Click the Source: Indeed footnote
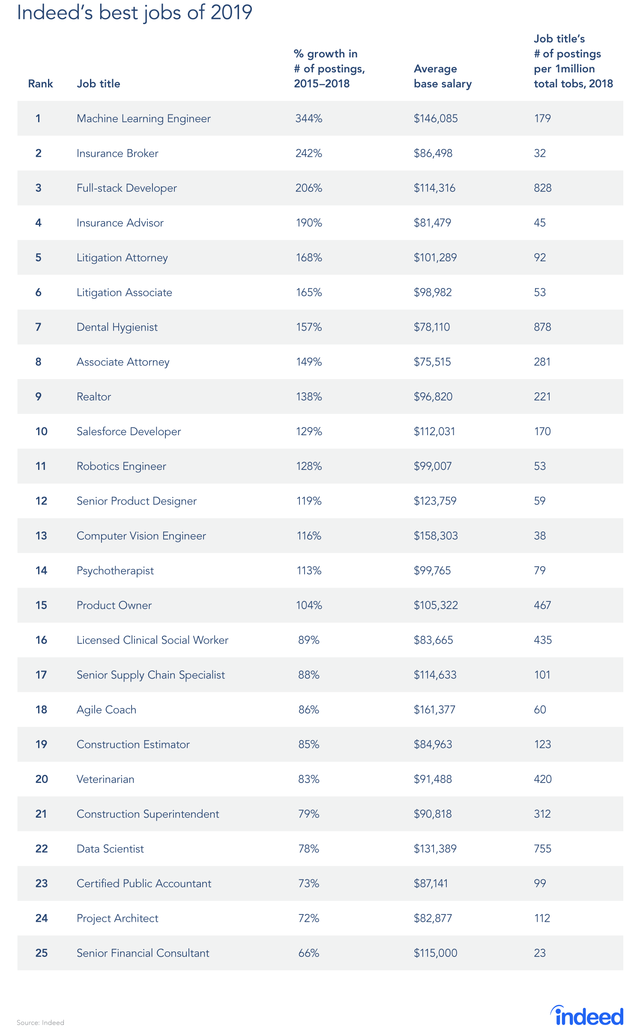 pyautogui.click(x=40, y=1021)
